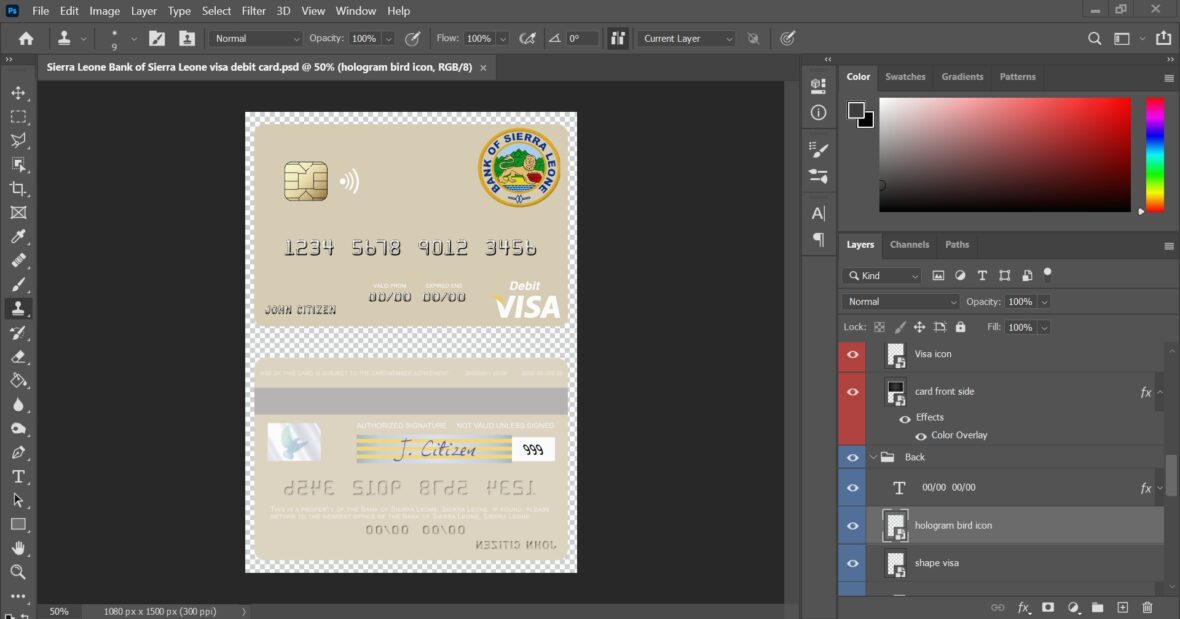Select the hologram bird icon layer thumbnail
Viewport: 1180px width, 619px height.
point(895,524)
